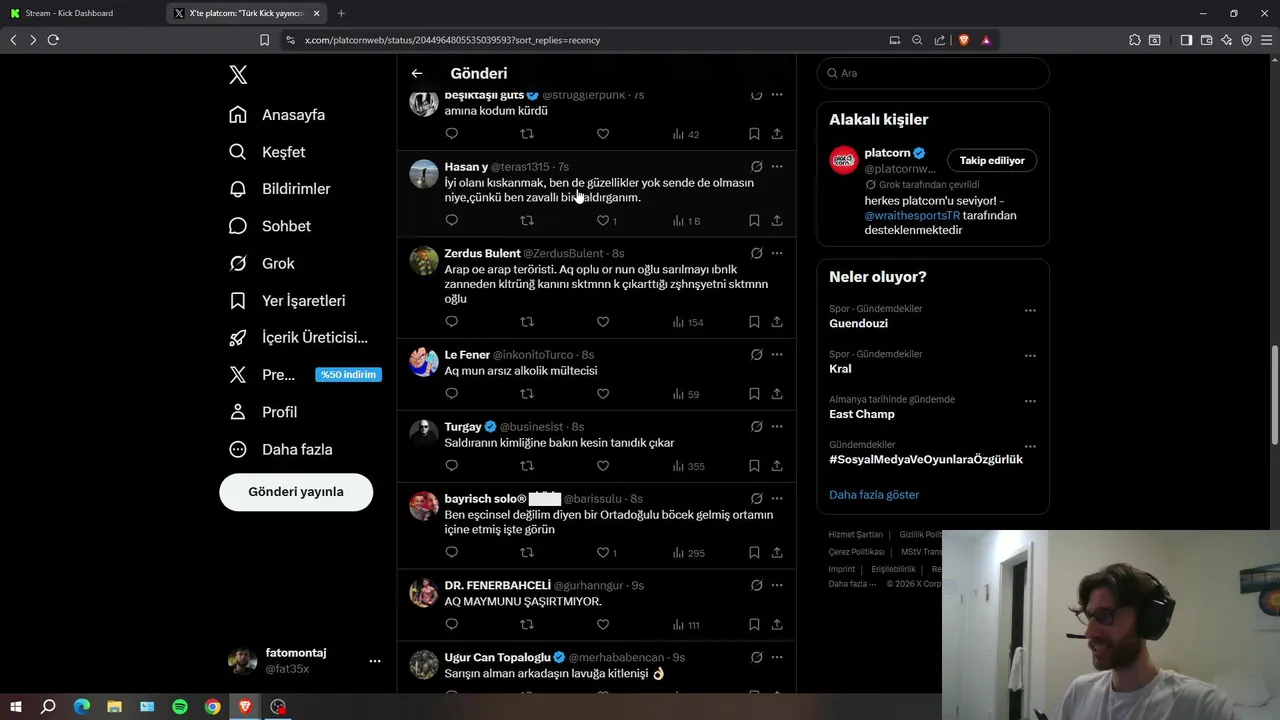Open the Windows Start menu
The image size is (1280, 720).
[x=15, y=707]
